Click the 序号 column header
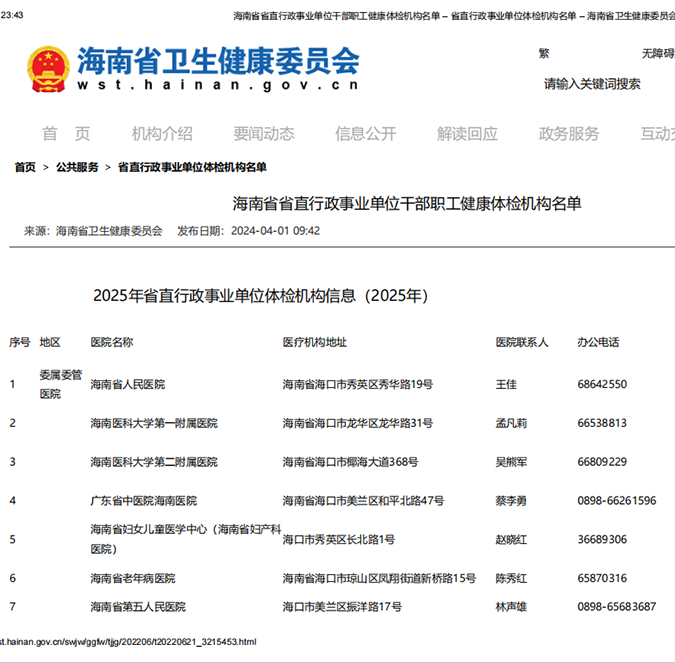This screenshot has height=663, width=675. [x=20, y=342]
